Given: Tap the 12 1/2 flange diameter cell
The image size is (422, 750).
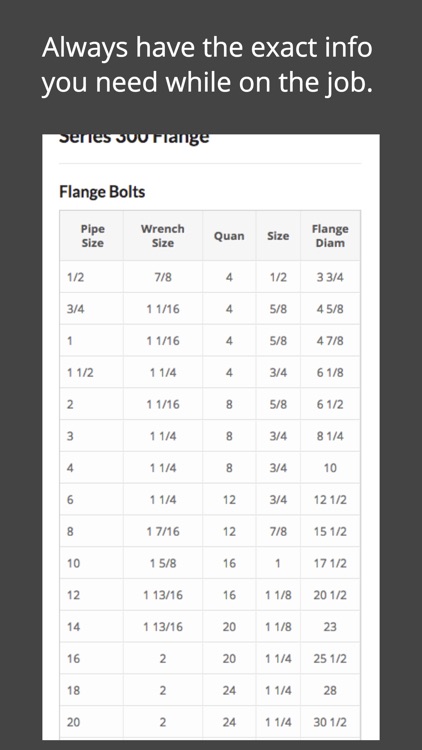Looking at the screenshot, I should click(330, 500).
